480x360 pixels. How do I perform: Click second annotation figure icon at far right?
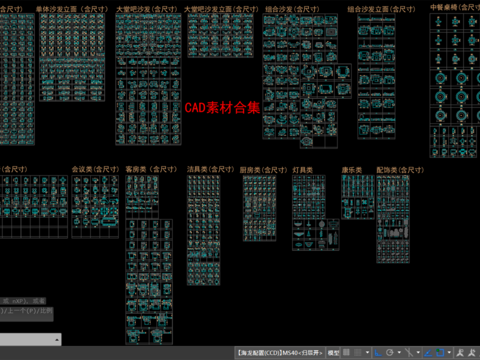pos(472,352)
